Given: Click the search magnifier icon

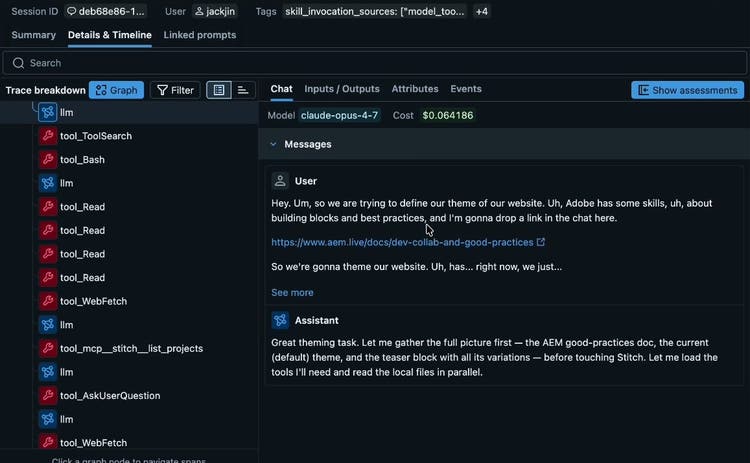Looking at the screenshot, I should tap(18, 63).
